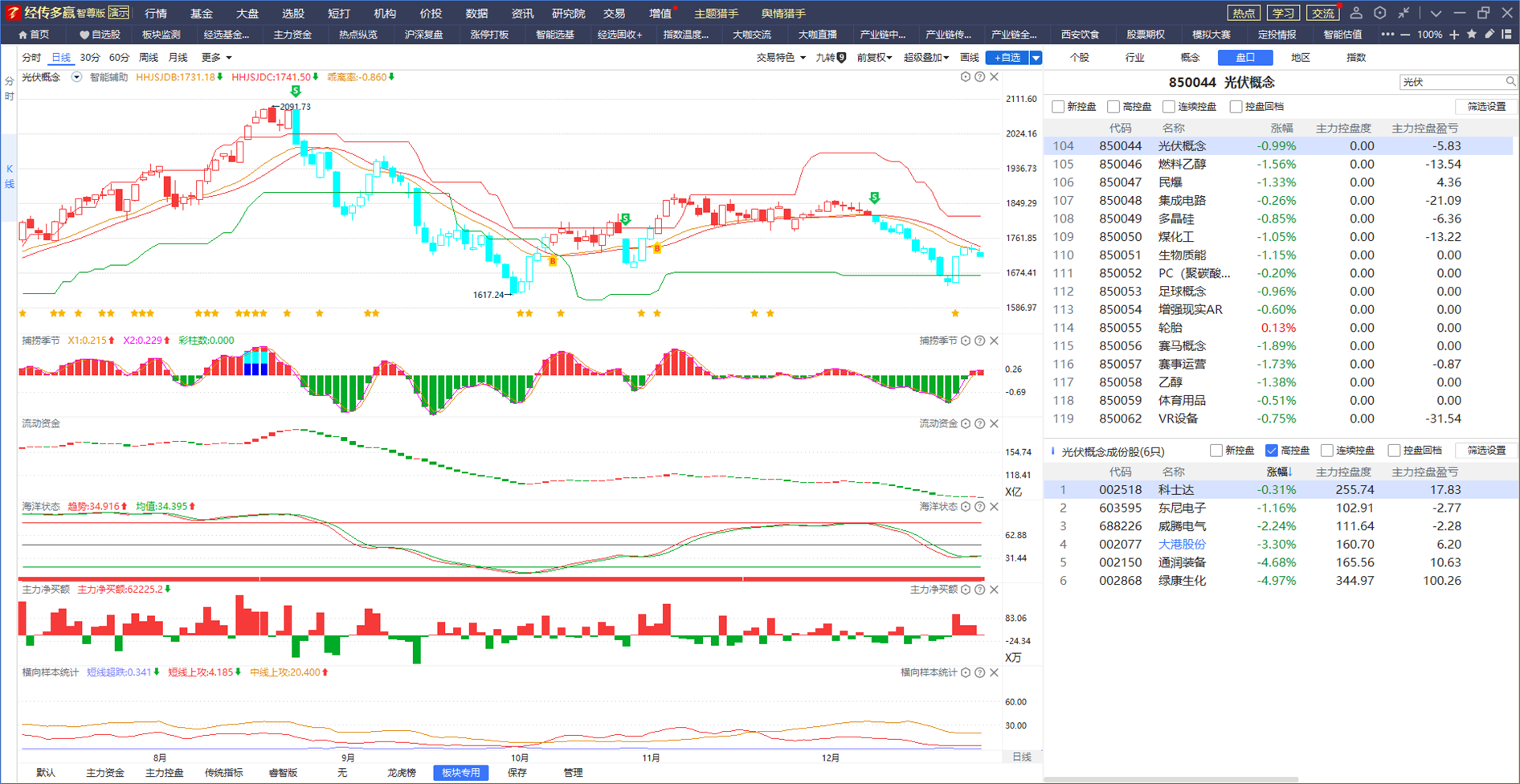The height and width of the screenshot is (784, 1520).
Task: Click the zoom in plus icon next to 100%
Action: 1454,35
